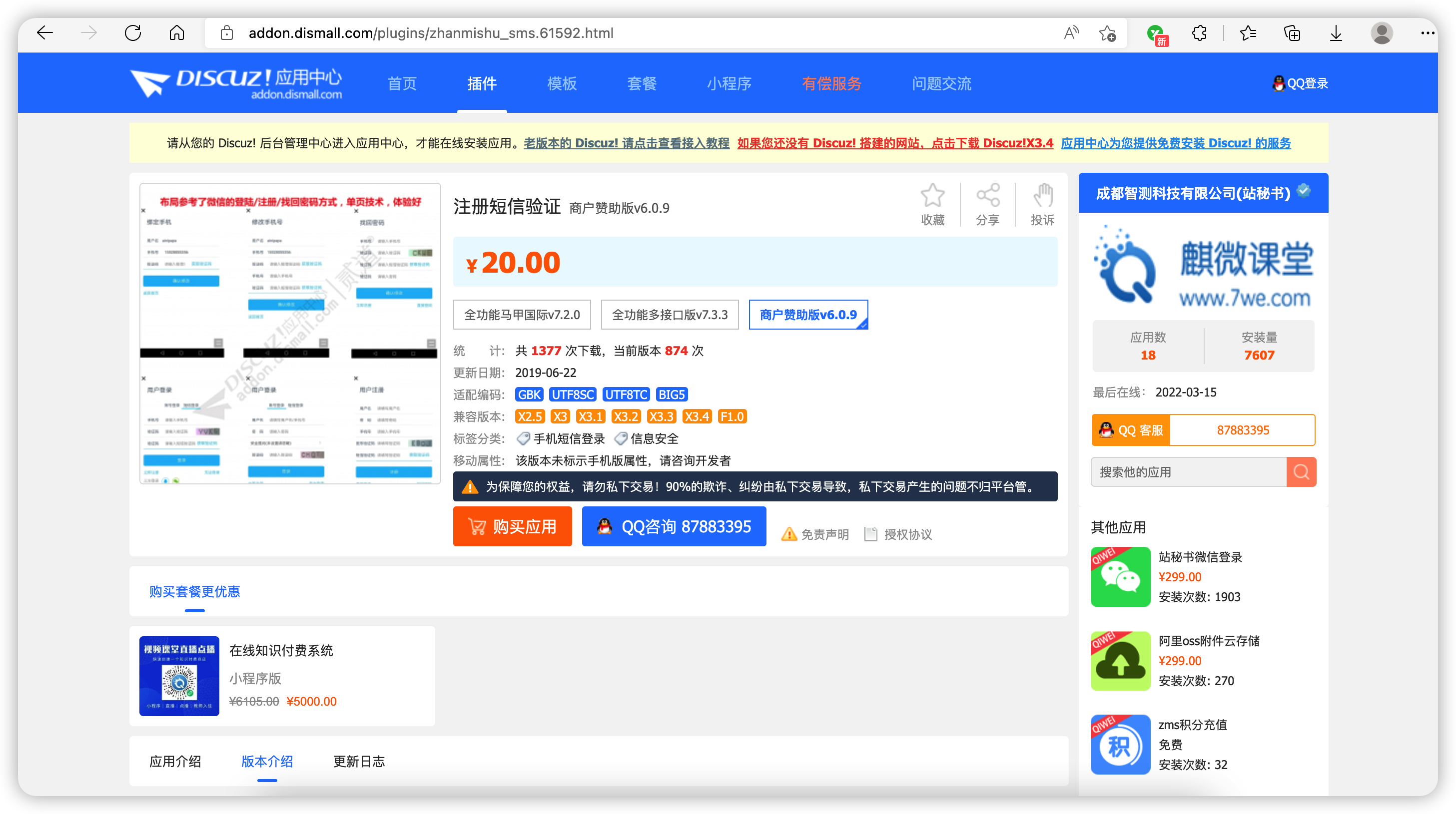Viewport: 1456px width, 814px height.
Task: Click the magnifier icon in 搜索他的应用 box
Action: pos(1301,472)
